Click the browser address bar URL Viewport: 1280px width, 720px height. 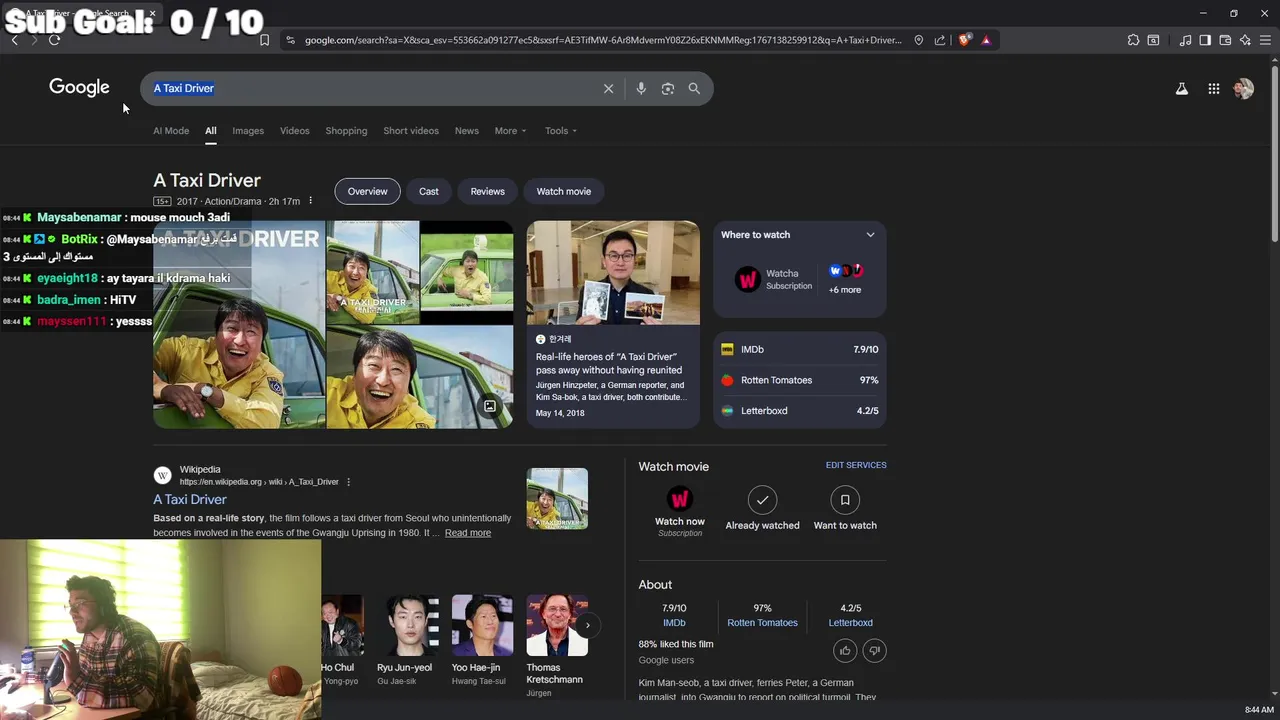click(x=603, y=40)
